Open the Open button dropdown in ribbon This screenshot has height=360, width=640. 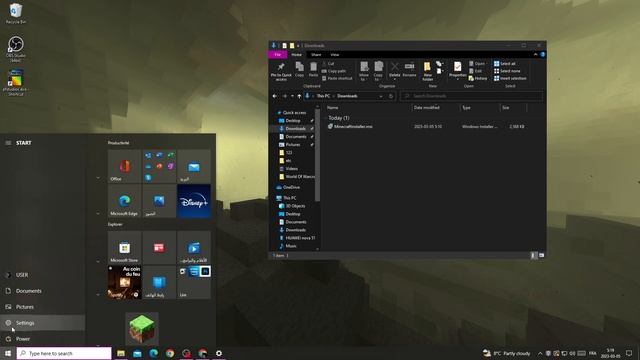477,64
